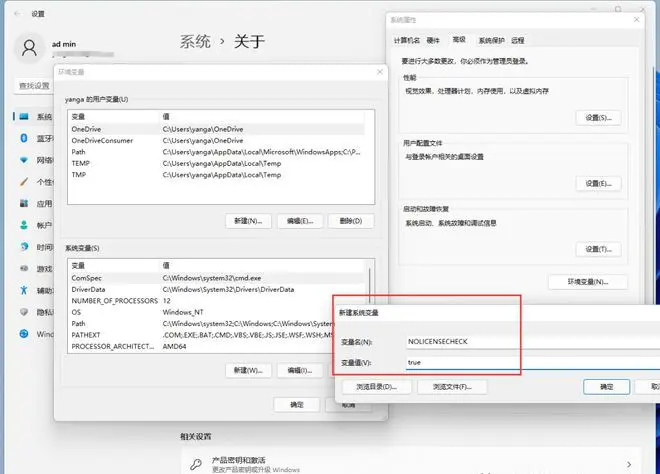This screenshot has width=660, height=474.
Task: Click Browse File(F) in new variable dialog
Action: pyautogui.click(x=452, y=387)
